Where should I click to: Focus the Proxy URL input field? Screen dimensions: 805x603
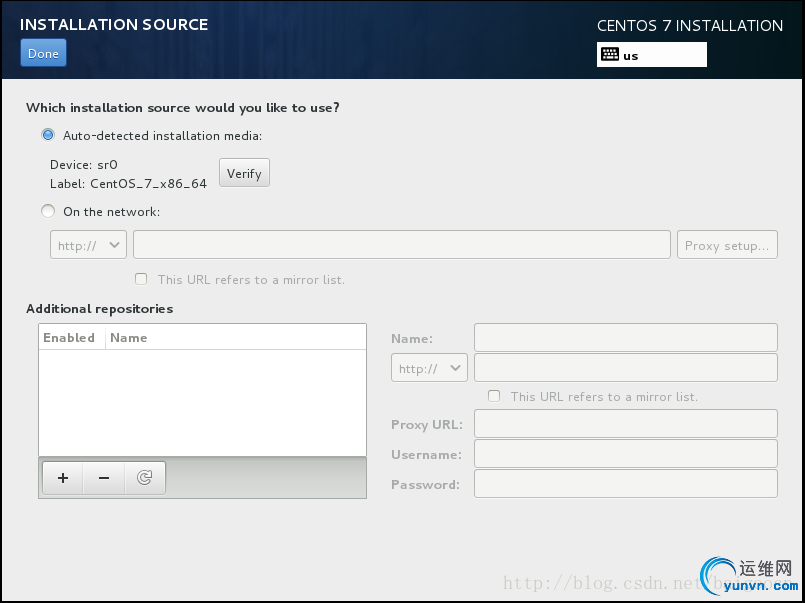point(626,423)
